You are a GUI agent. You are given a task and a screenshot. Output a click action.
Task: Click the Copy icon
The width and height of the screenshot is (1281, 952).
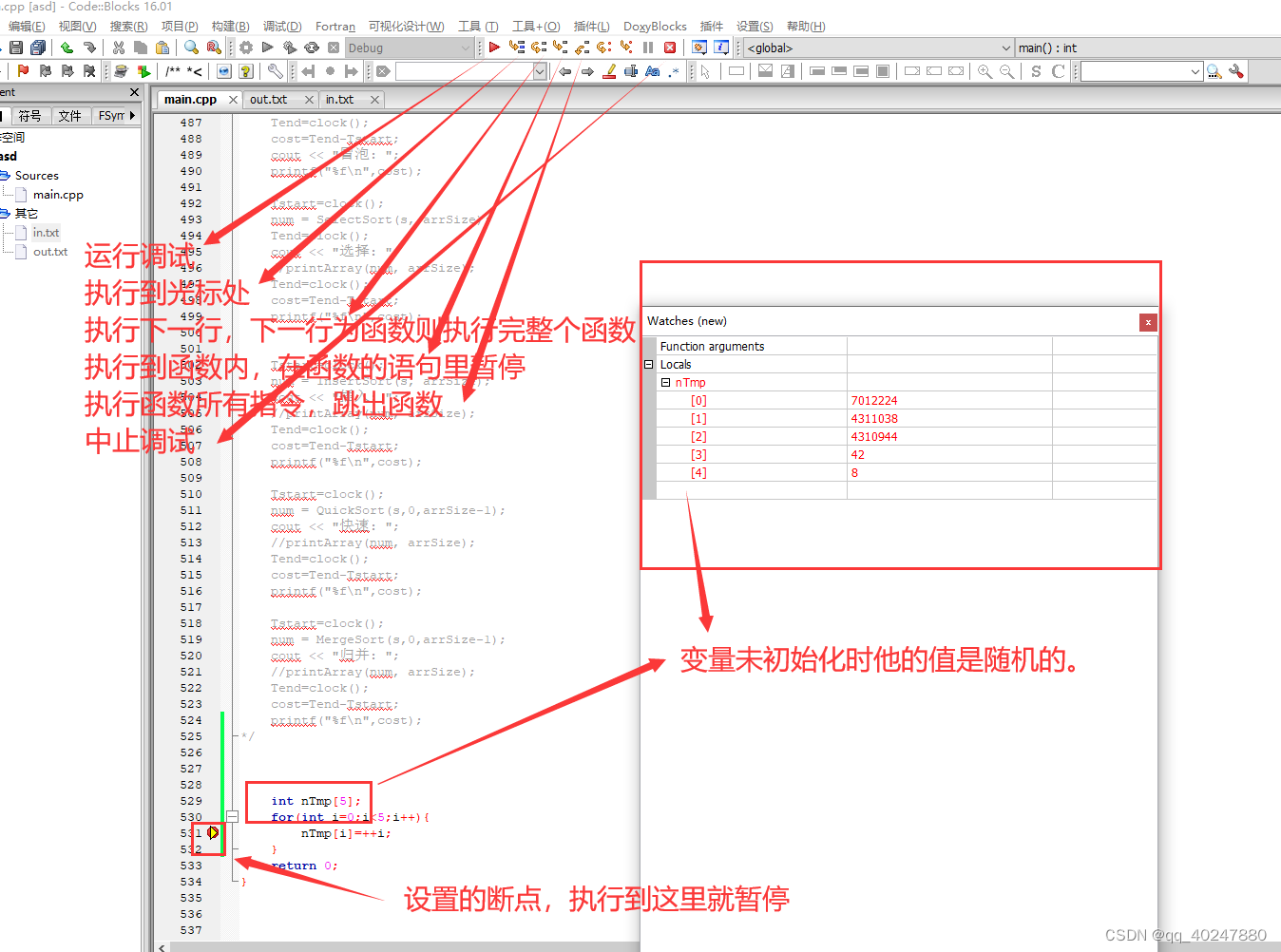click(141, 48)
